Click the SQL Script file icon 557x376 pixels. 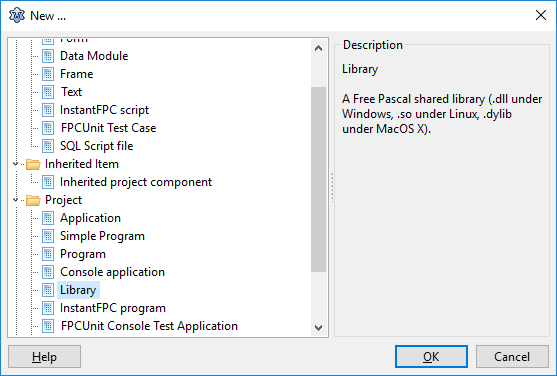click(48, 146)
